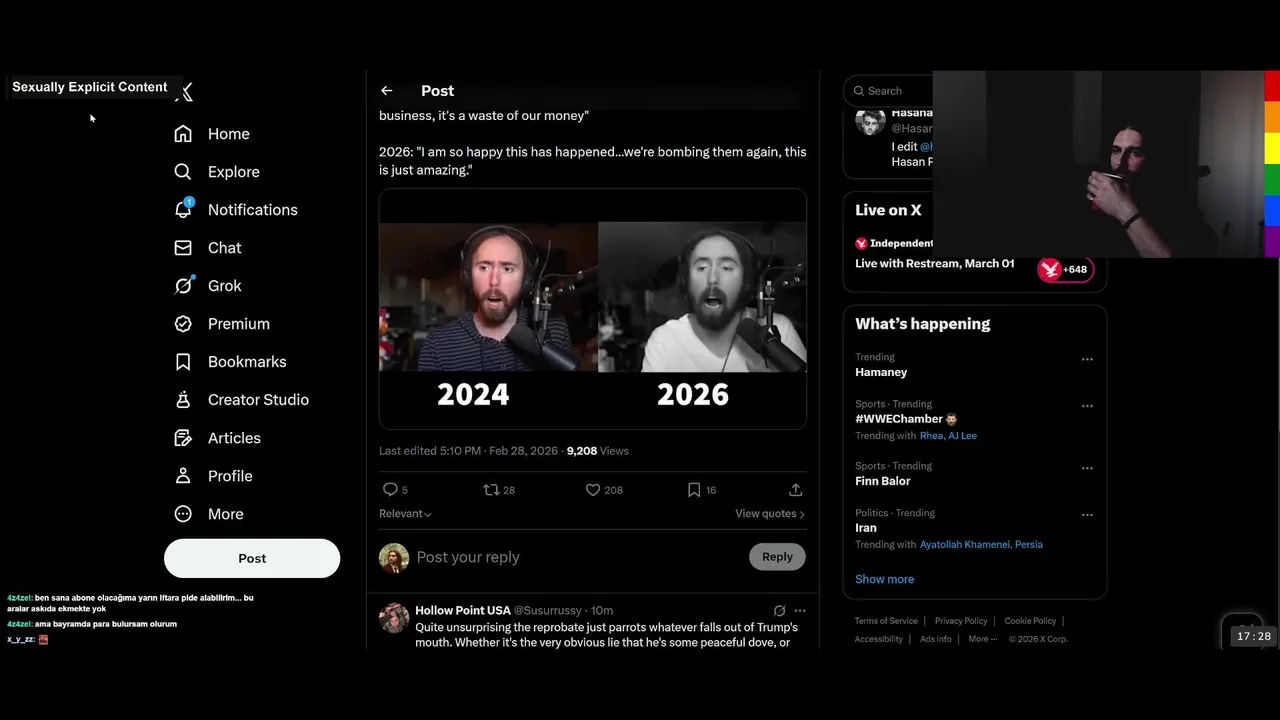
Task: Click the reply comment icon
Action: [391, 490]
